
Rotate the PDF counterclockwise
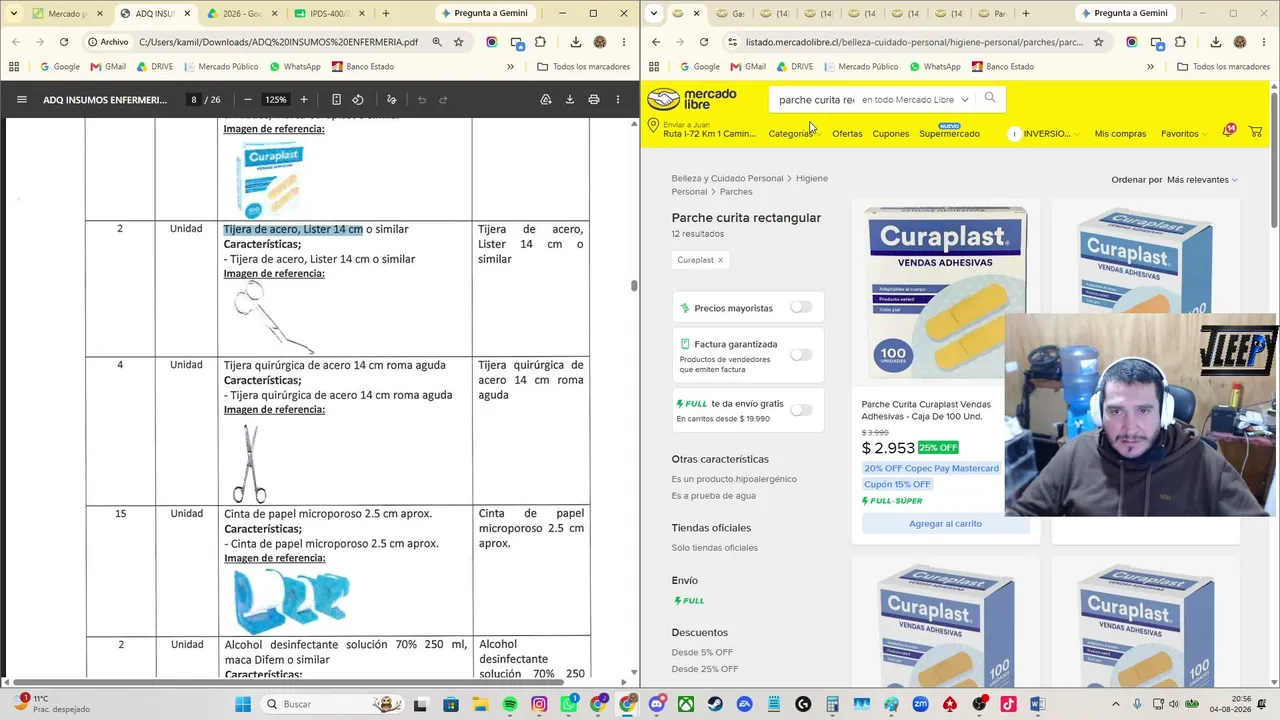(358, 100)
